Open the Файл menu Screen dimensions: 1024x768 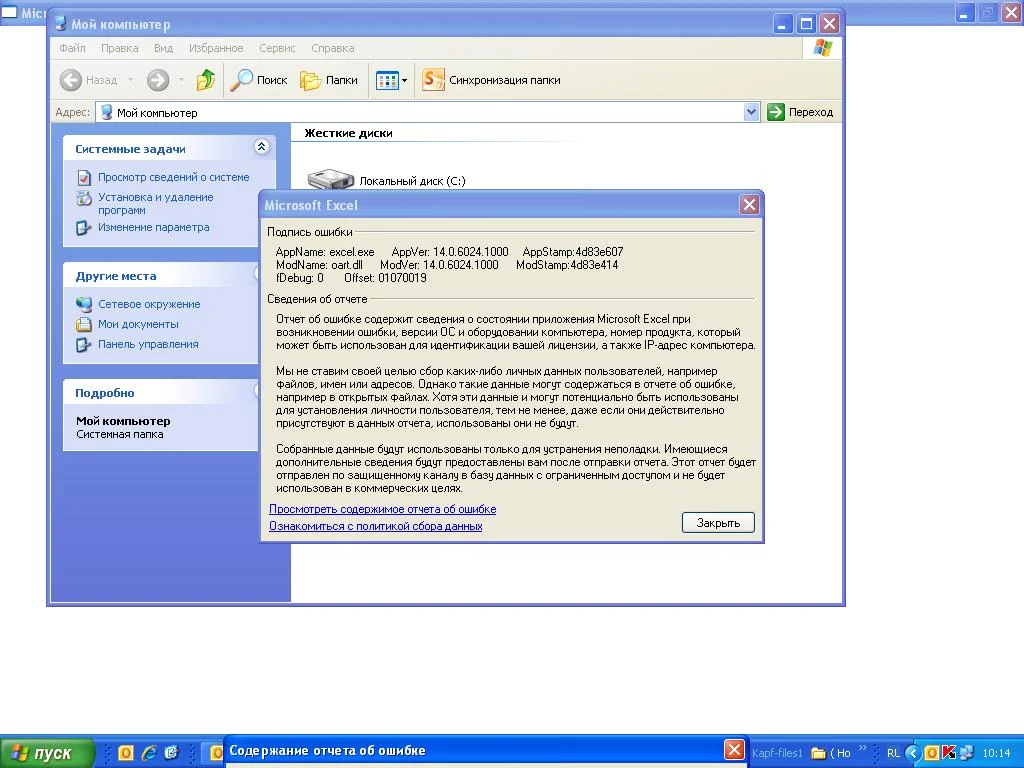[72, 48]
